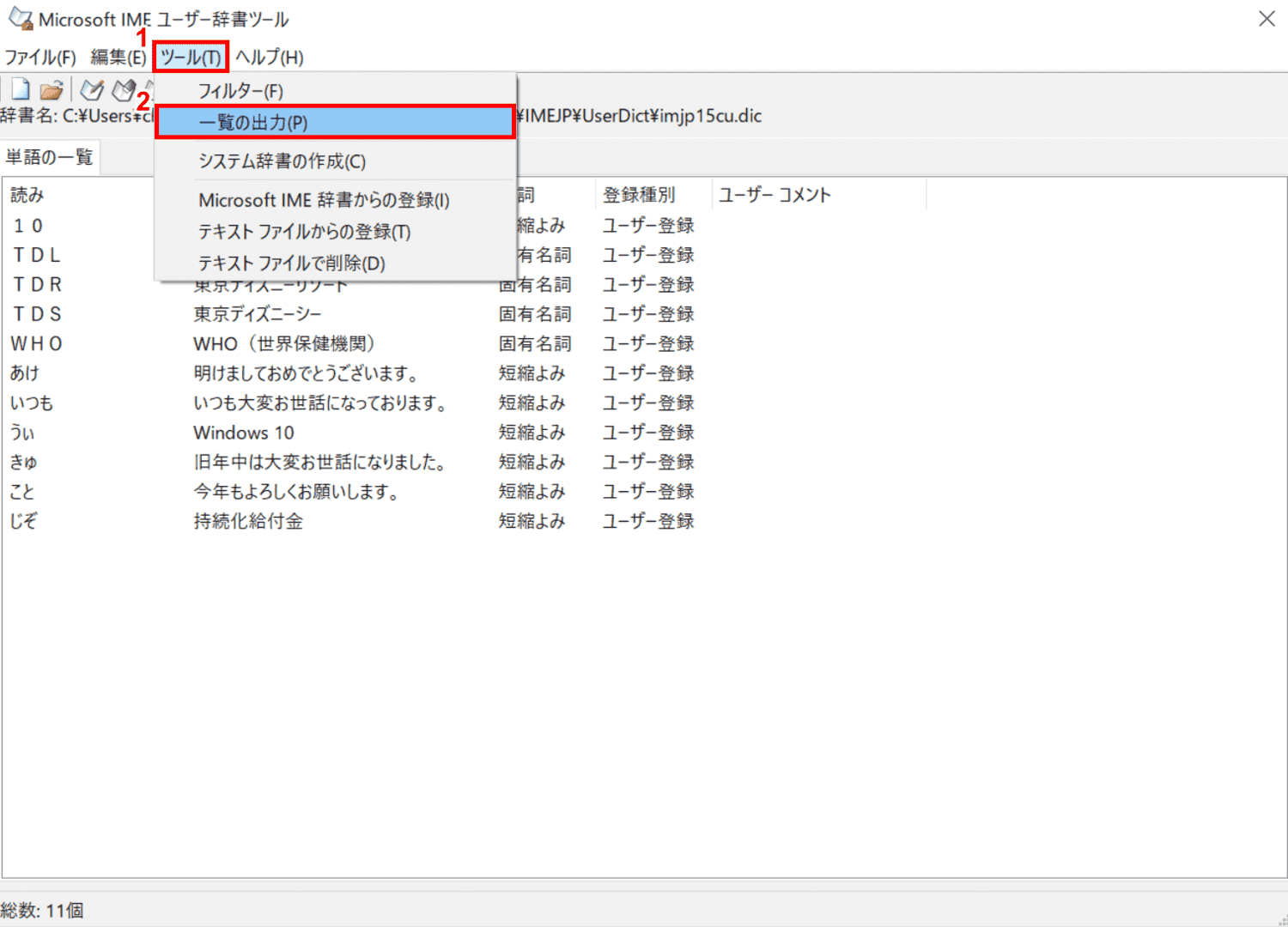Select the いつも reading cell
The width and height of the screenshot is (1288, 927).
pyautogui.click(x=32, y=403)
